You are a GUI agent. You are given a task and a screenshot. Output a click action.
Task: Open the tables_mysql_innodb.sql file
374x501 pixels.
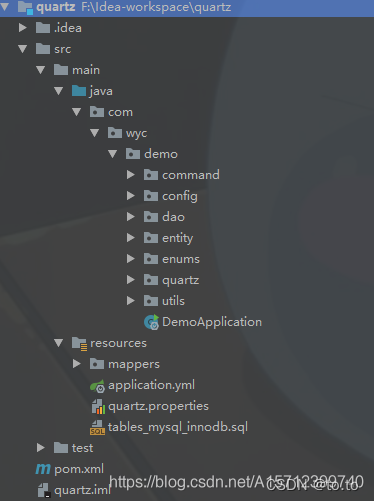point(178,427)
